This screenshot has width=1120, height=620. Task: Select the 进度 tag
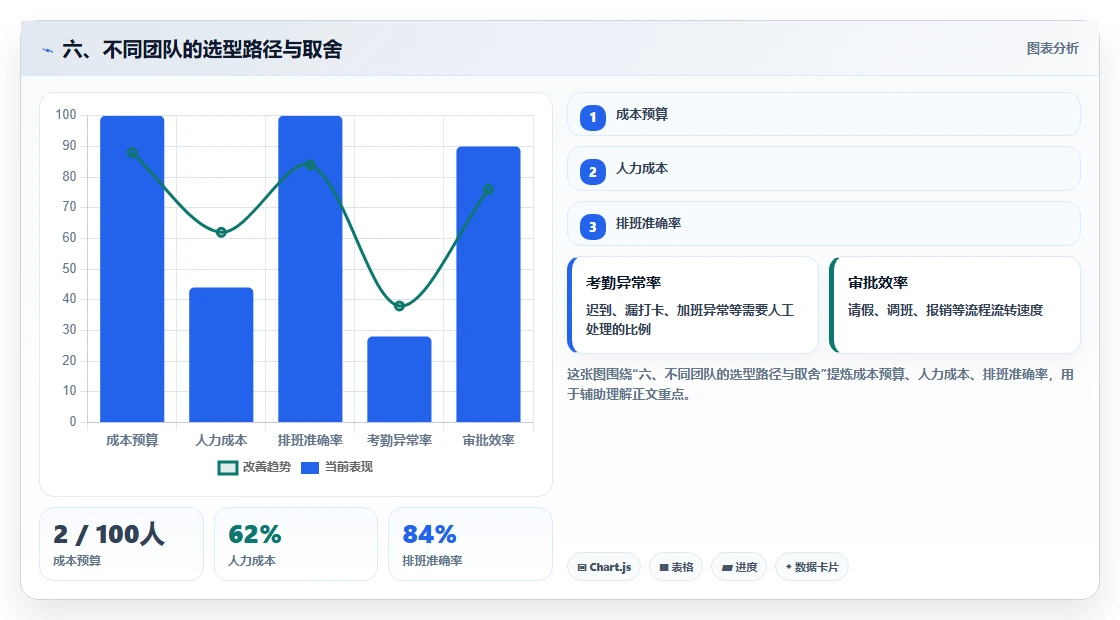coord(739,566)
